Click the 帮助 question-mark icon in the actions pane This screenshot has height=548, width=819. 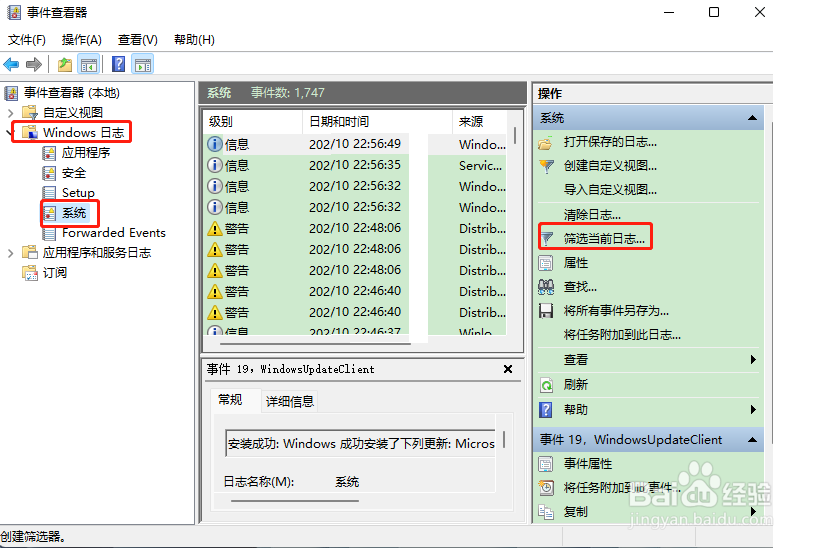(546, 410)
